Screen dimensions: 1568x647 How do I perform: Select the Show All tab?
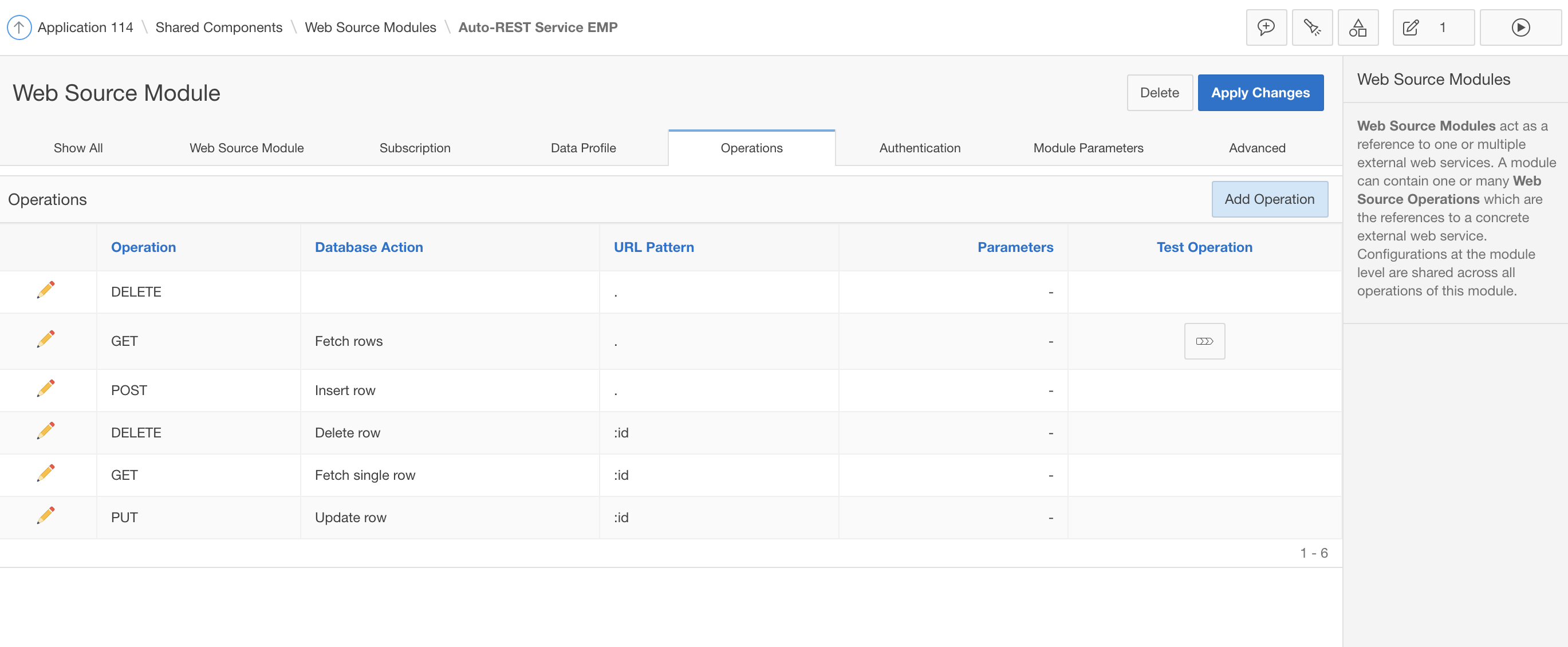(x=78, y=148)
